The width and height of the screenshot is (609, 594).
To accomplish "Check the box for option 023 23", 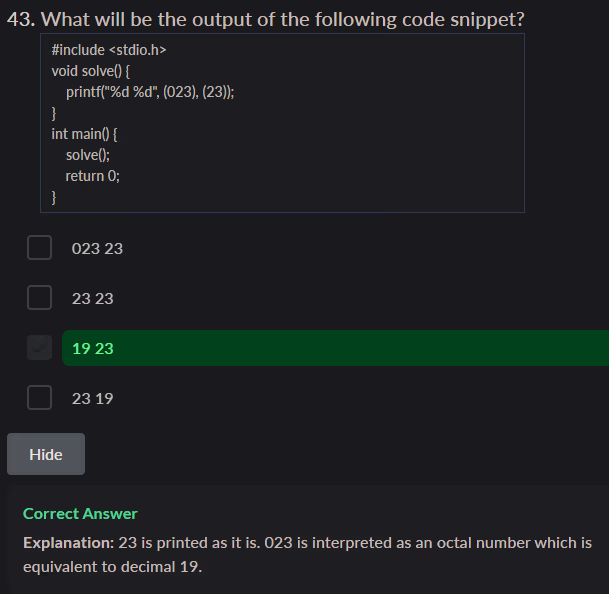I will (39, 248).
